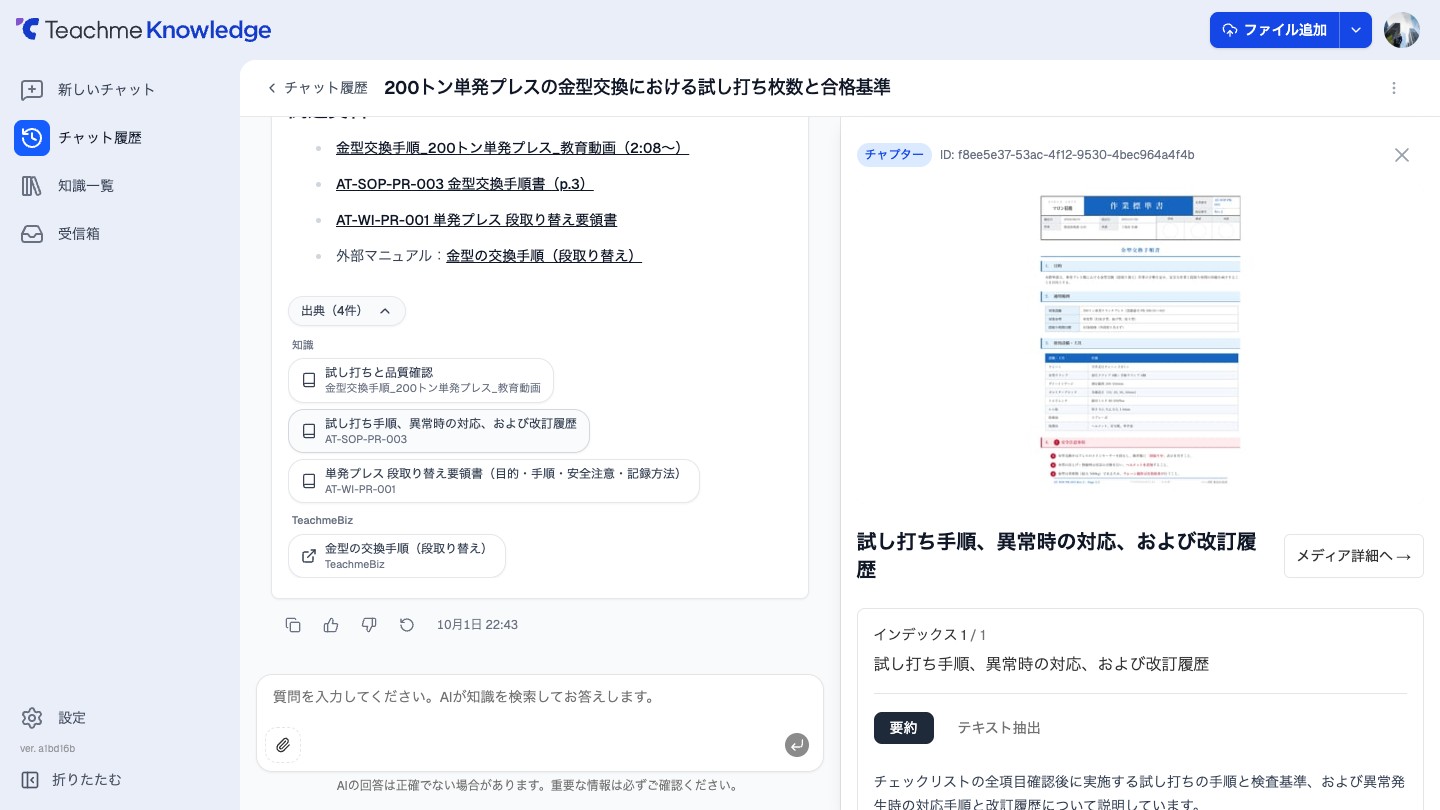The height and width of the screenshot is (810, 1440).
Task: Select 知識一覧 in sidebar
Action: pos(86,186)
